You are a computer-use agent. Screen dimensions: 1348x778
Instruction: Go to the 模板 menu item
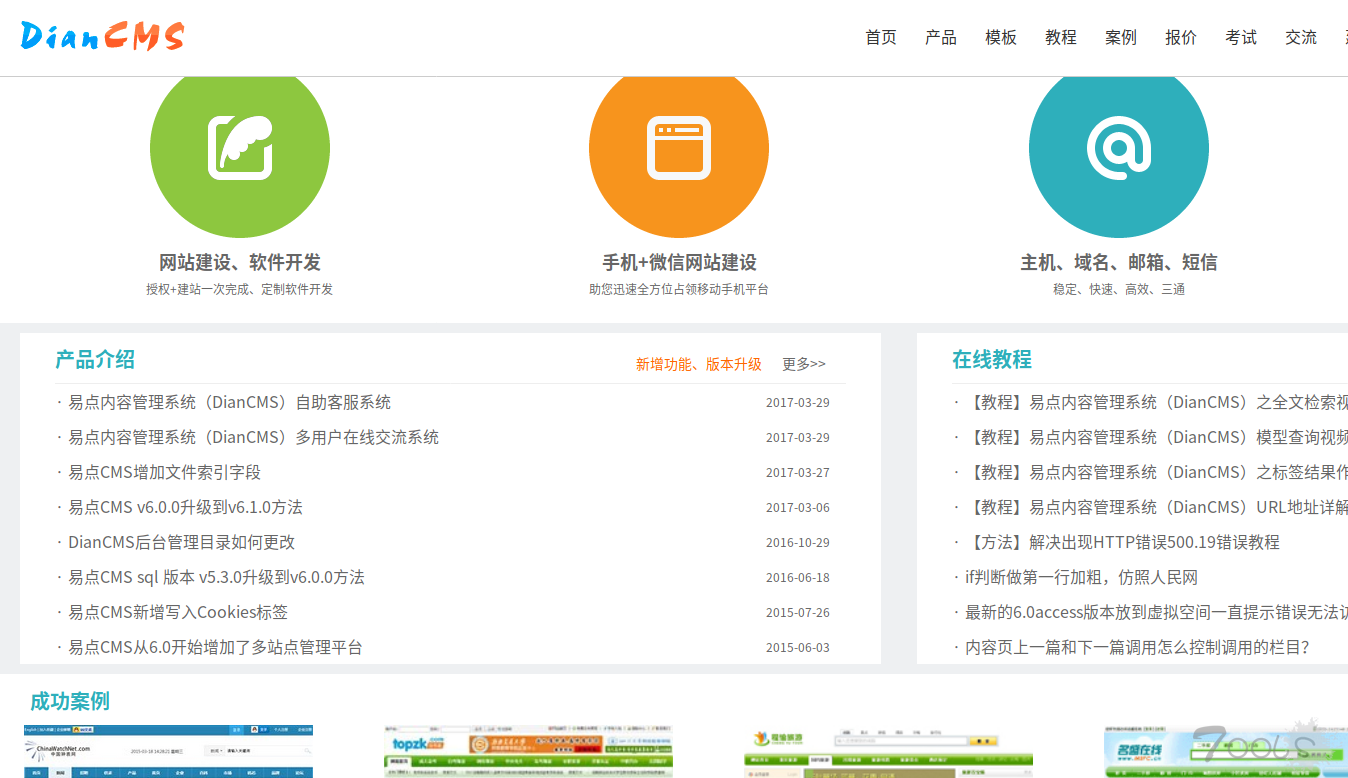pos(1001,37)
